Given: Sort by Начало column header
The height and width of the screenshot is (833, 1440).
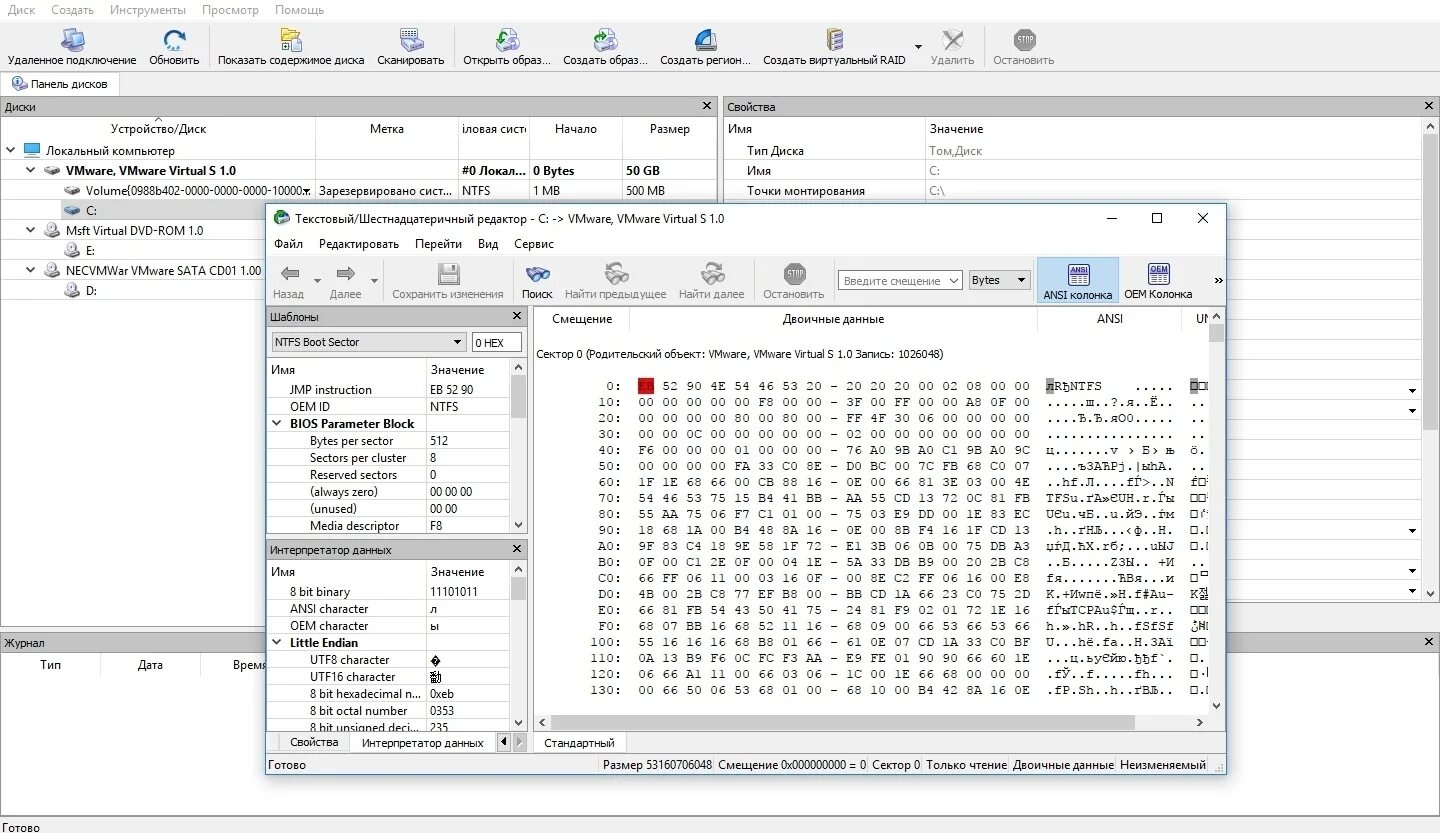Looking at the screenshot, I should pos(575,128).
